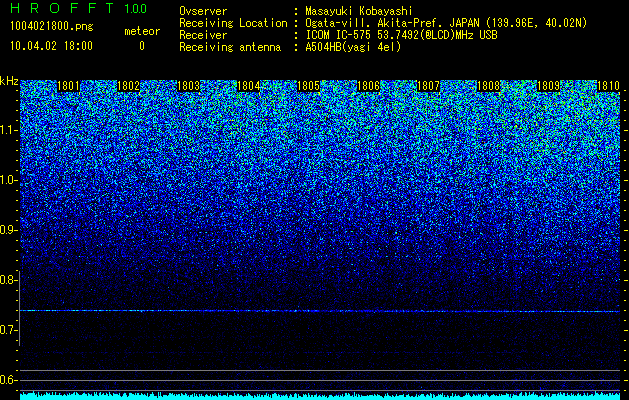This screenshot has width=629, height=400.
Task: Click the kHz axis unit label
Action: (9, 81)
